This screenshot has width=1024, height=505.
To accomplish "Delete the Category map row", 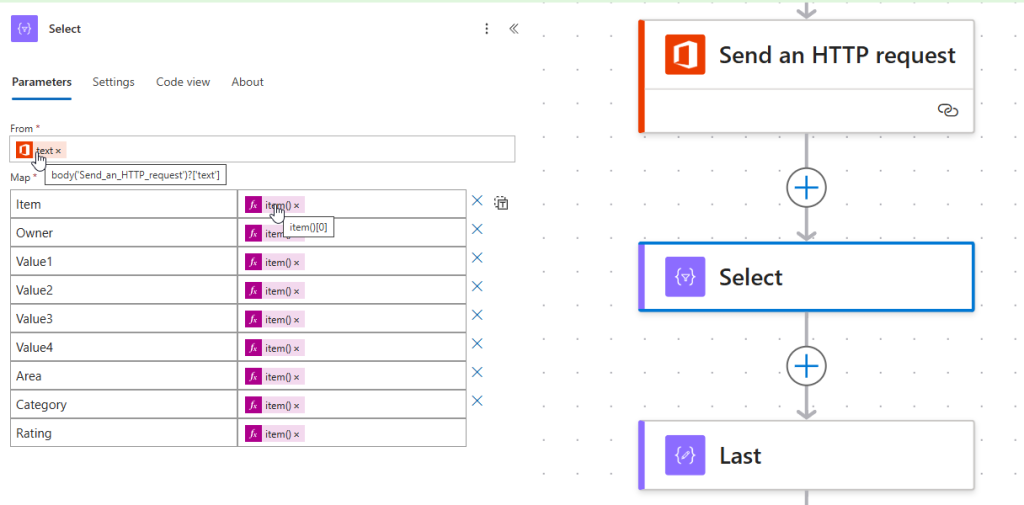I will pyautogui.click(x=477, y=400).
